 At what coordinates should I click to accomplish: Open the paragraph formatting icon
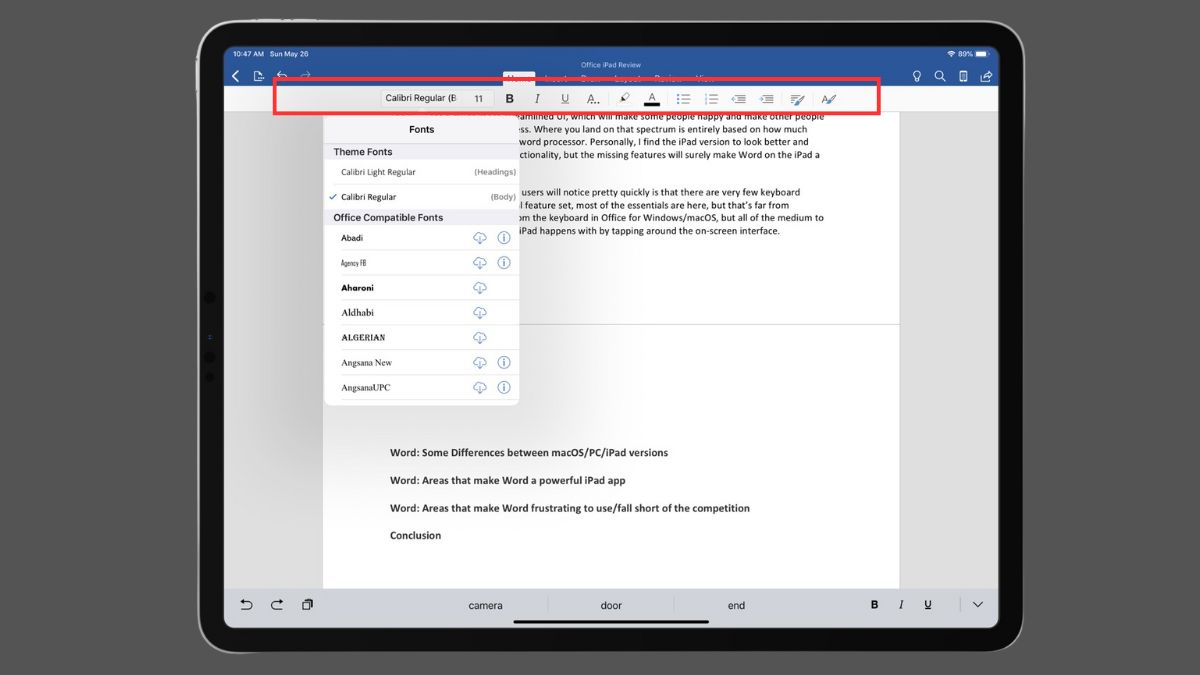(x=797, y=99)
